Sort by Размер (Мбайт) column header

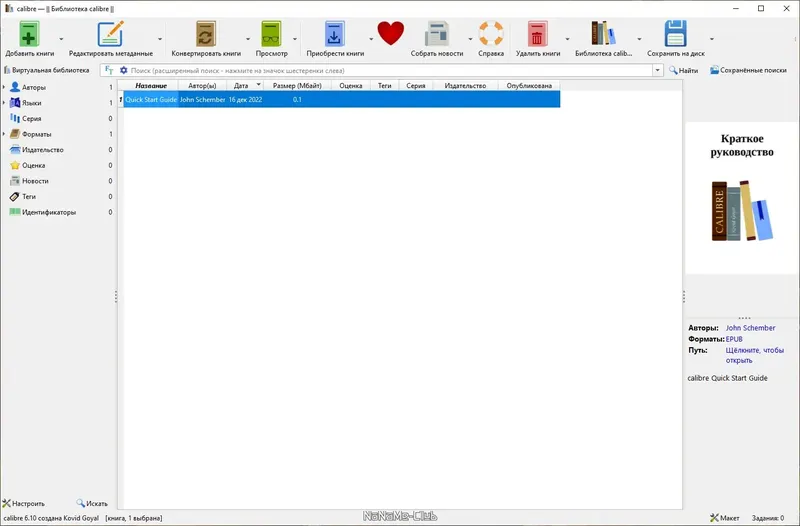297,86
